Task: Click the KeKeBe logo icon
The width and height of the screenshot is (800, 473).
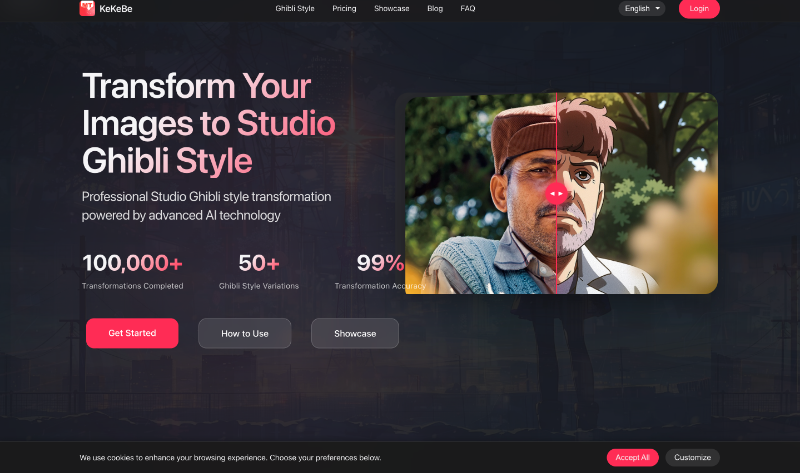Action: click(87, 8)
